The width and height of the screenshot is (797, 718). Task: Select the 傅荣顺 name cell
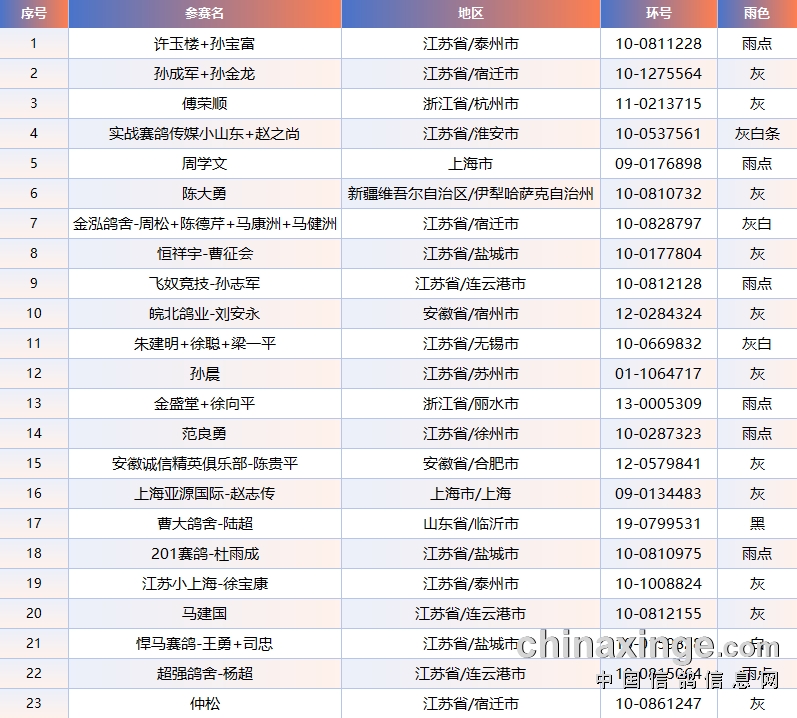tap(205, 104)
